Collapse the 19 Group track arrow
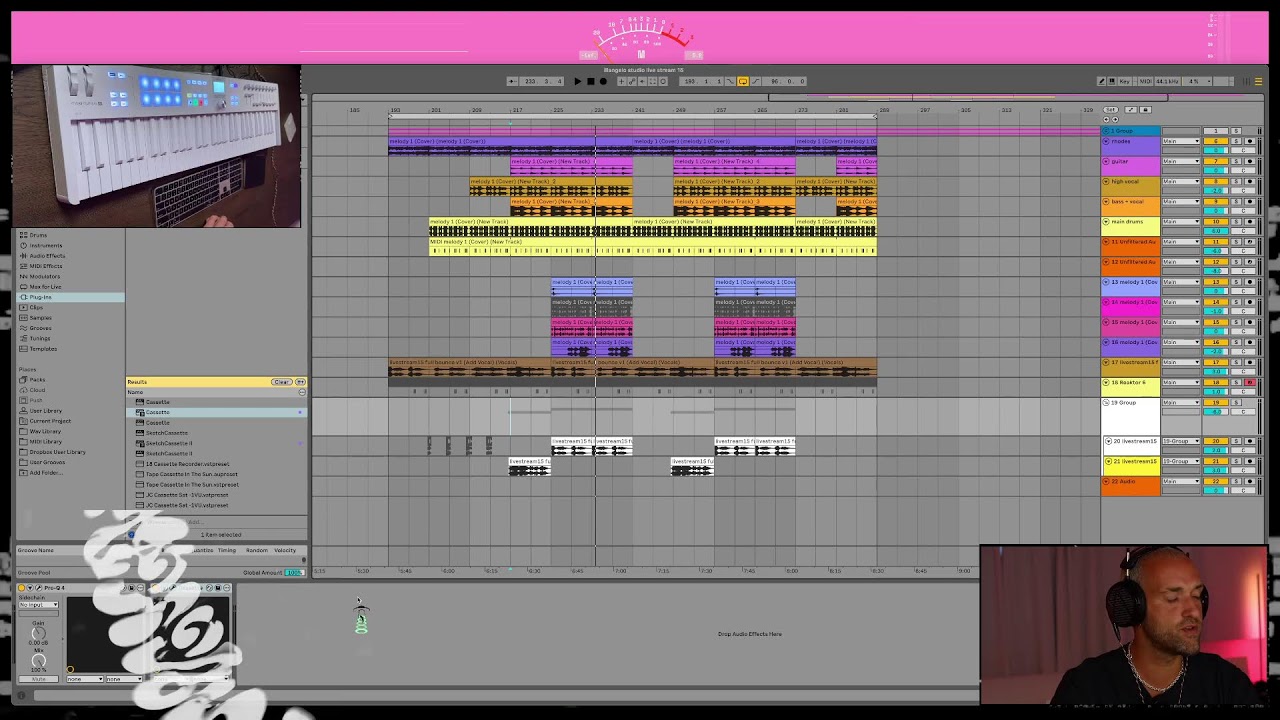 pyautogui.click(x=1106, y=402)
